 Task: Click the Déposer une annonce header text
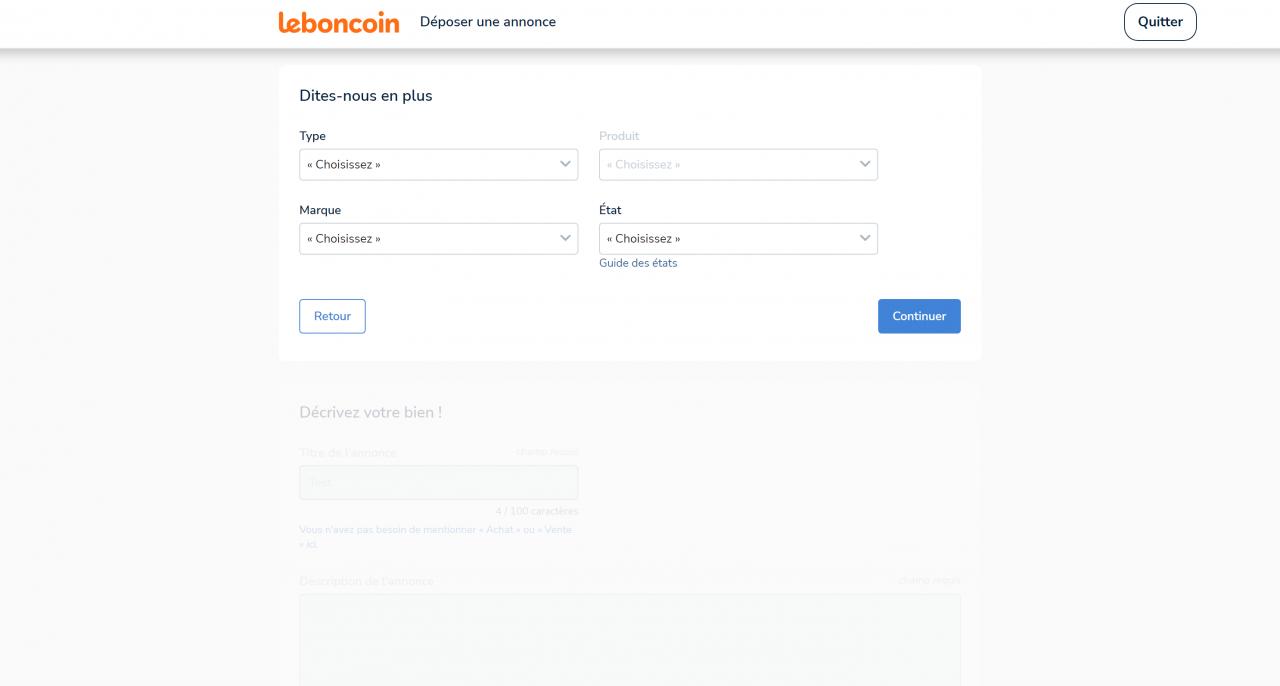click(x=488, y=22)
